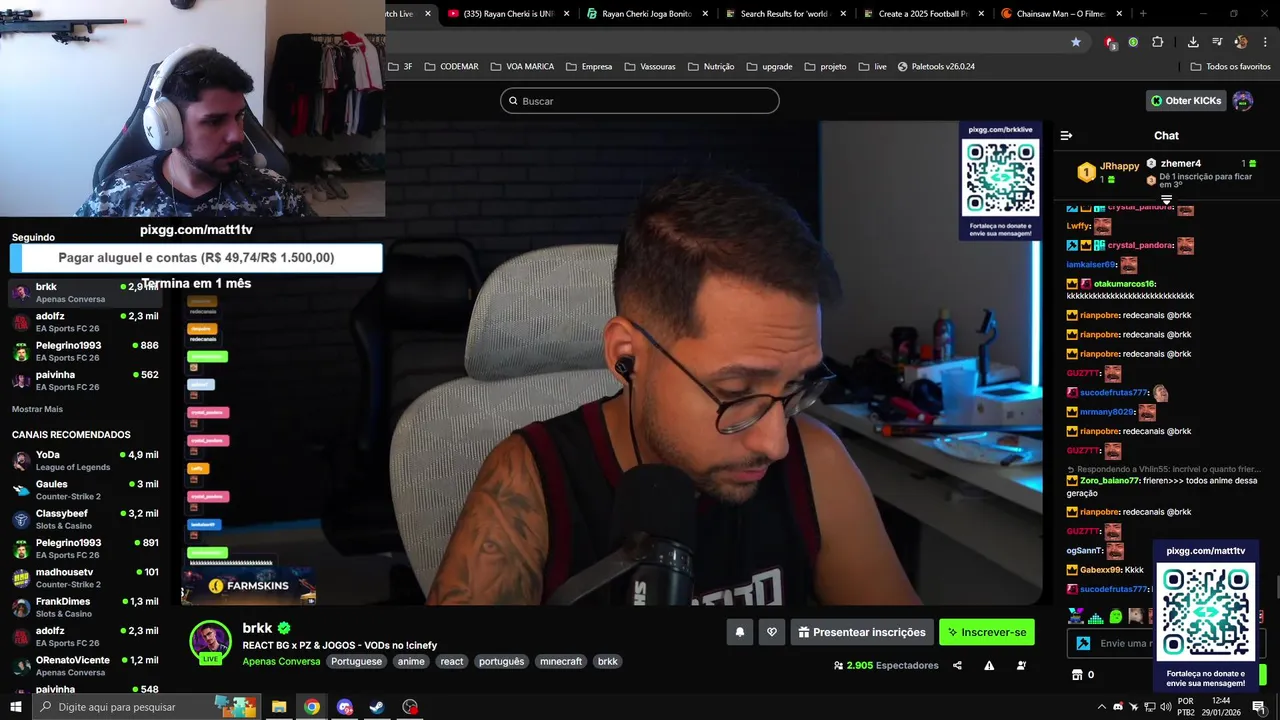Click the share stream icon
Screen dimensions: 1280x720
point(957,665)
